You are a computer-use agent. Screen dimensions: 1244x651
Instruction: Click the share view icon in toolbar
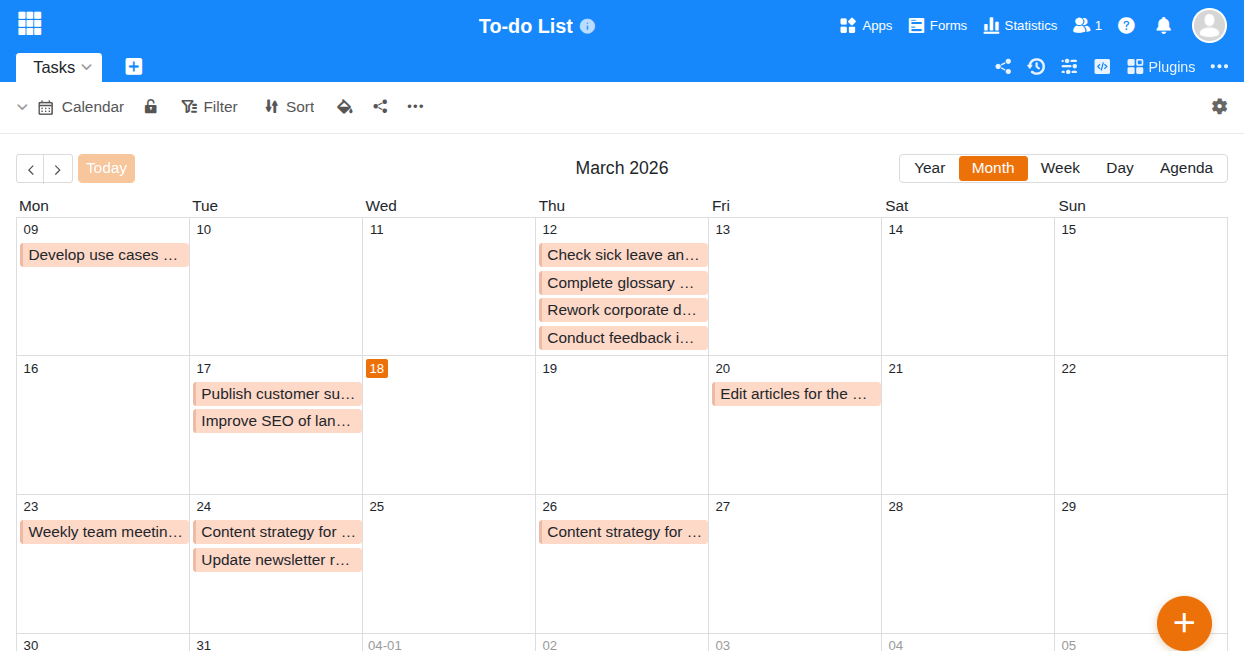point(380,107)
